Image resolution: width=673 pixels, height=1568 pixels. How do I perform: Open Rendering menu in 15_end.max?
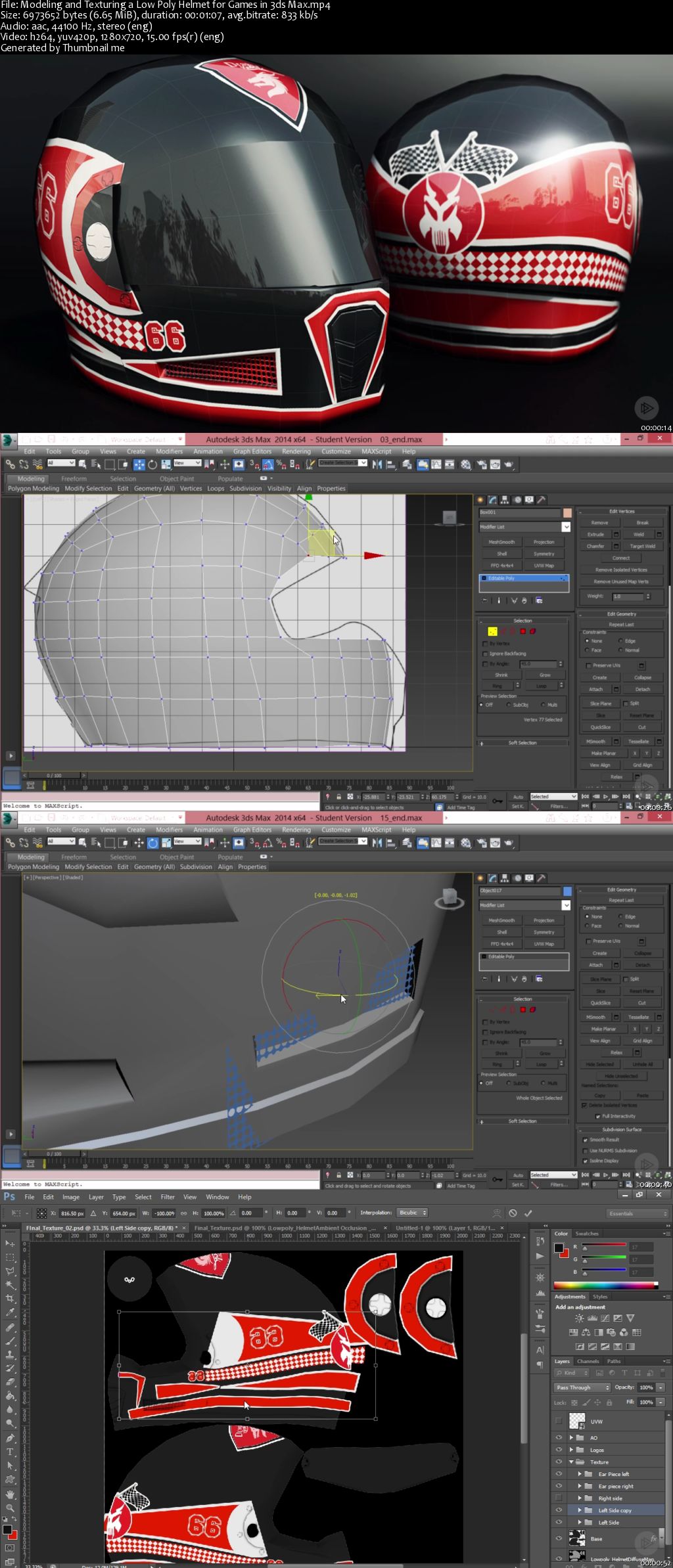coord(296,830)
